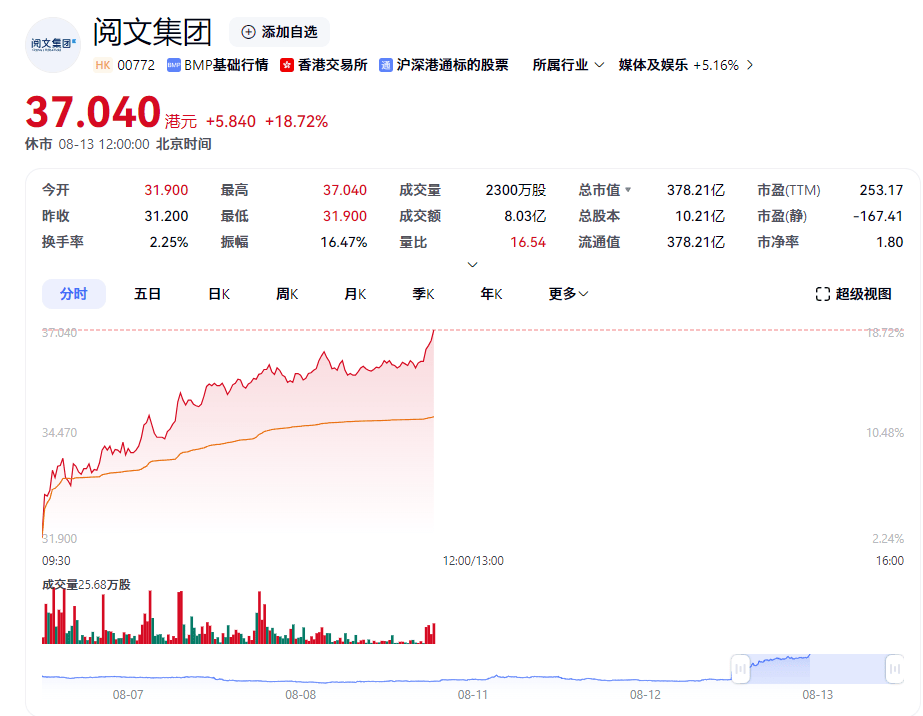Click the +5.840 price change value
This screenshot has width=923, height=716.
point(230,121)
